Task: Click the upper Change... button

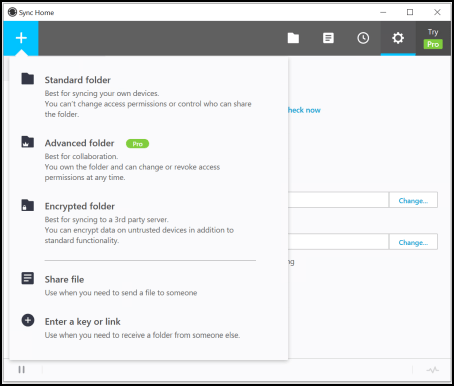Action: tap(413, 200)
